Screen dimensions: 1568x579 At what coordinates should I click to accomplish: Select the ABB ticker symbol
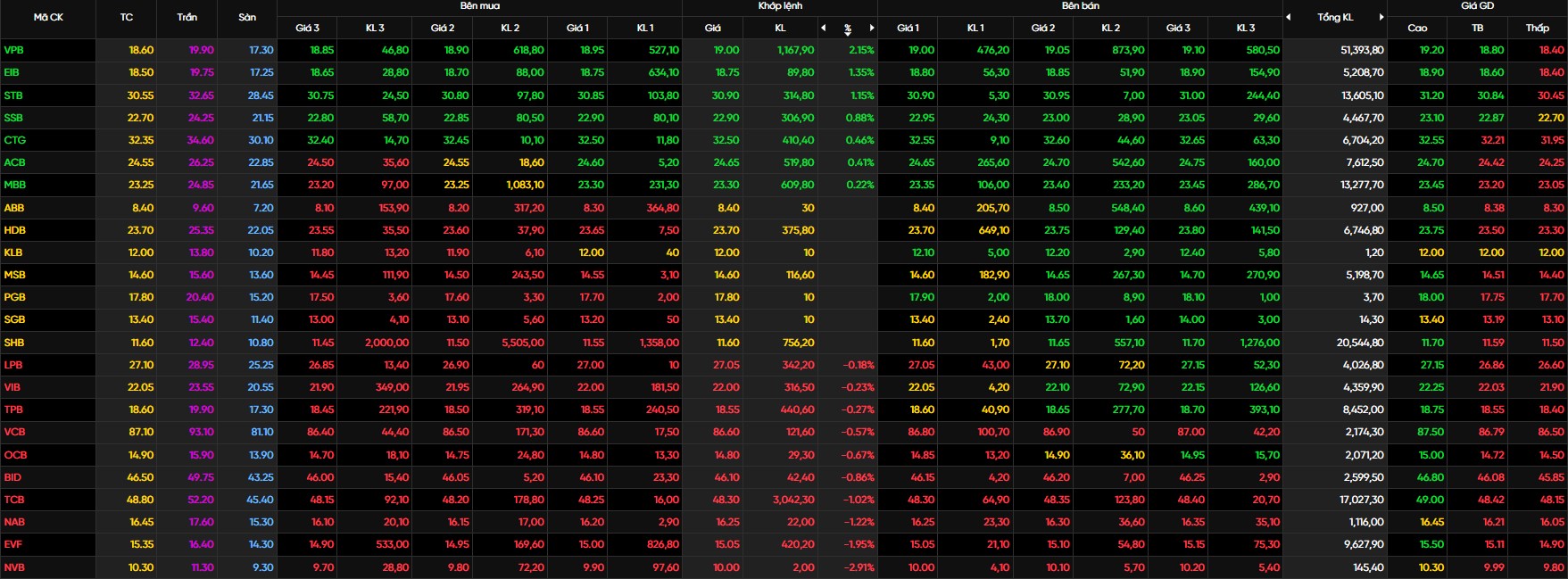[x=14, y=208]
